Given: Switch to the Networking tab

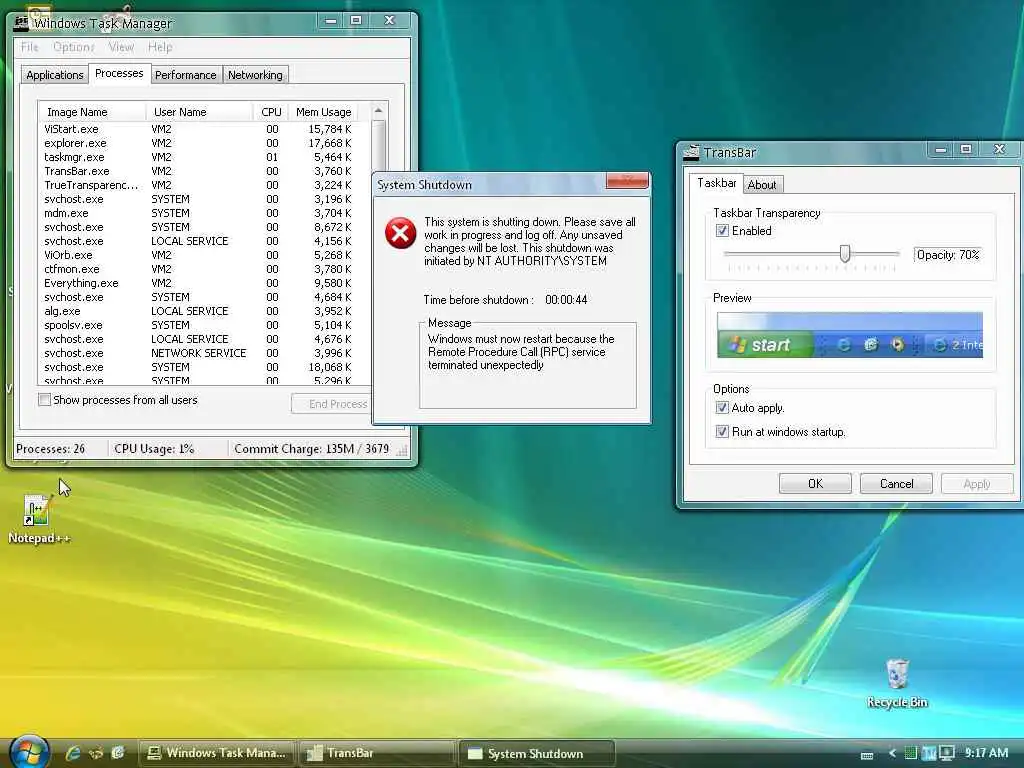Looking at the screenshot, I should click(255, 75).
